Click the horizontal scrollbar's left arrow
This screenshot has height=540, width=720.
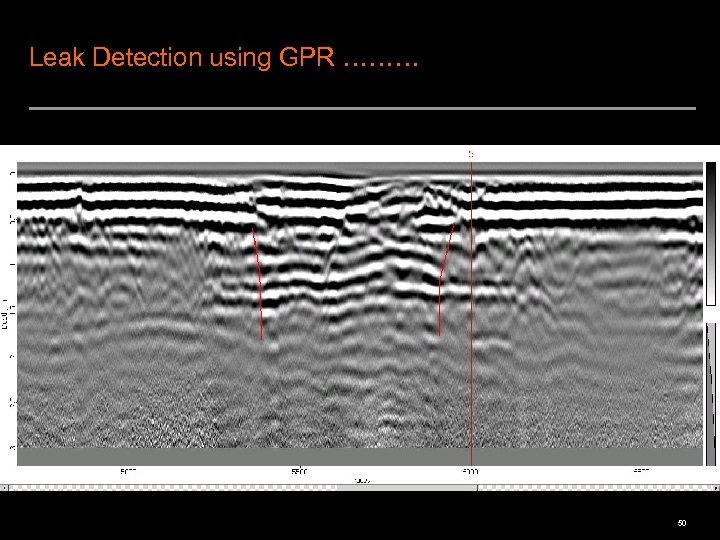click(4, 488)
